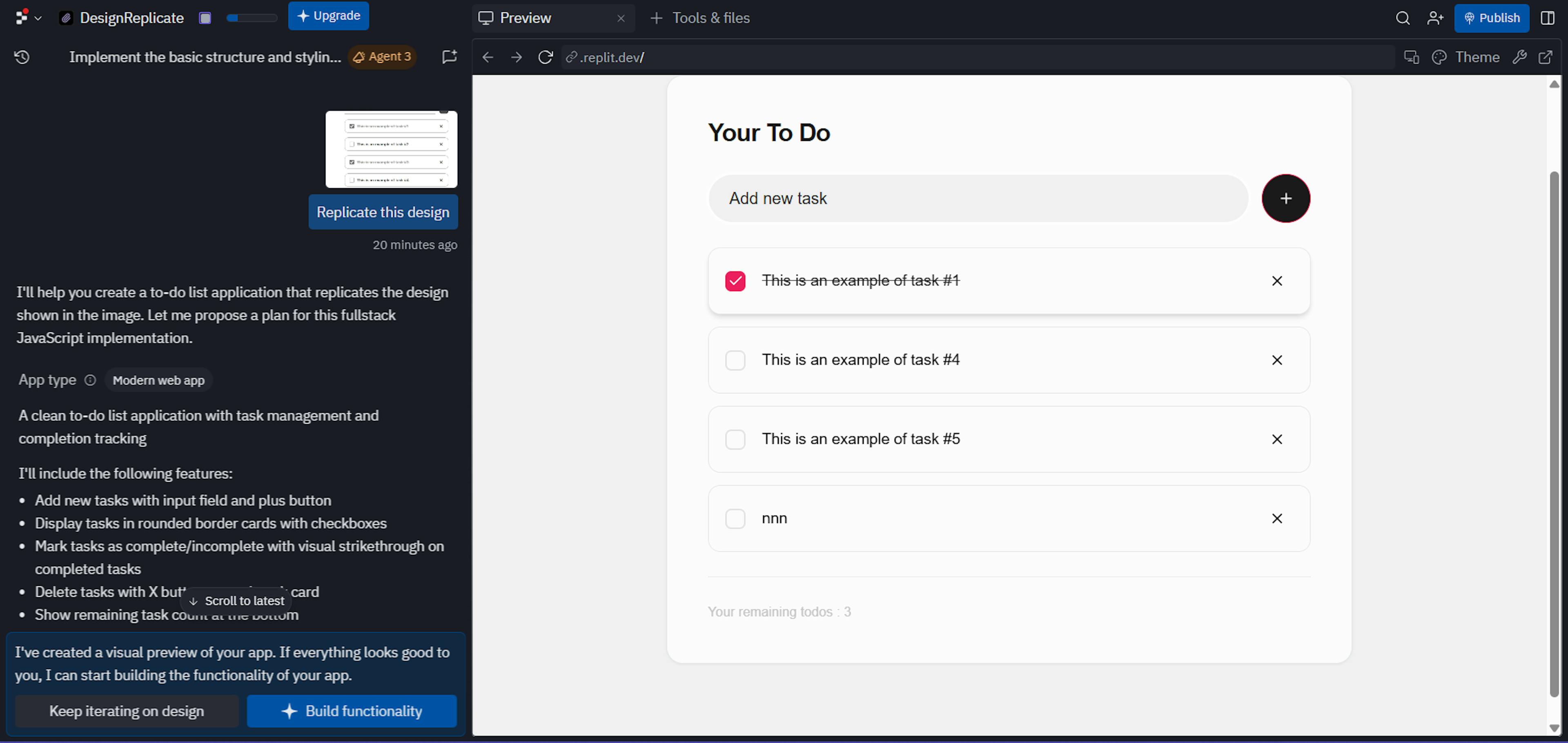Uncheck the task #1 checkbox
Screen dimensions: 1568x743
pyautogui.click(x=735, y=281)
